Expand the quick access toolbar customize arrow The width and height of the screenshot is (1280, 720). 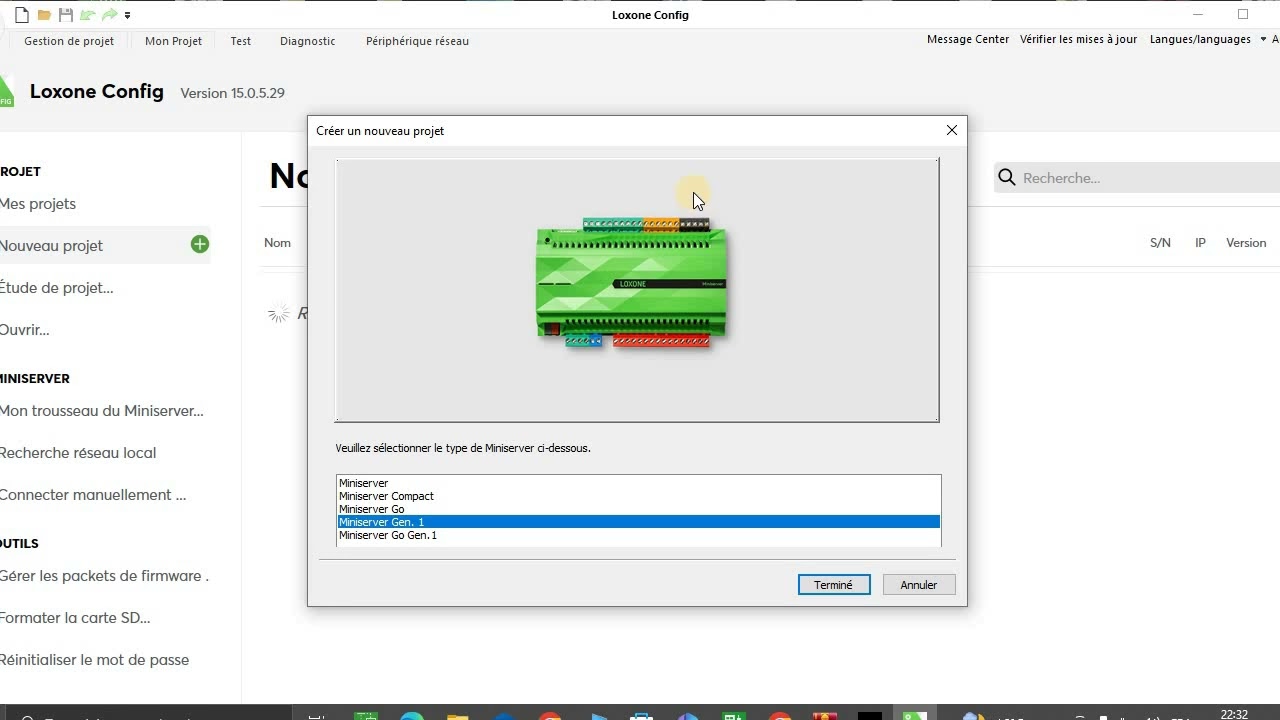(x=127, y=16)
